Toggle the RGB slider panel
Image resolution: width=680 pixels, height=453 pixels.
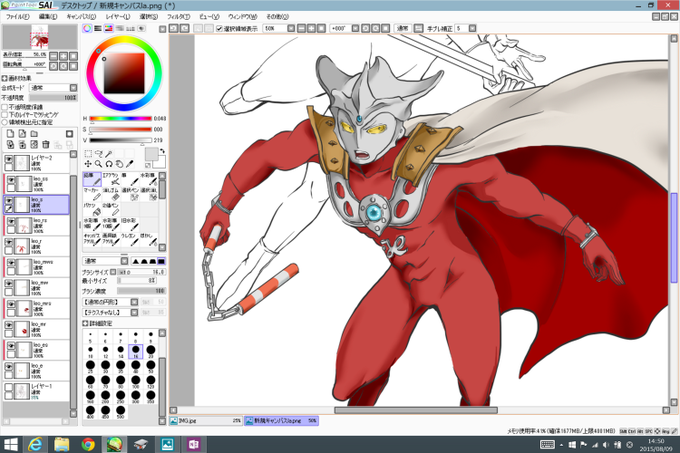tap(98, 29)
